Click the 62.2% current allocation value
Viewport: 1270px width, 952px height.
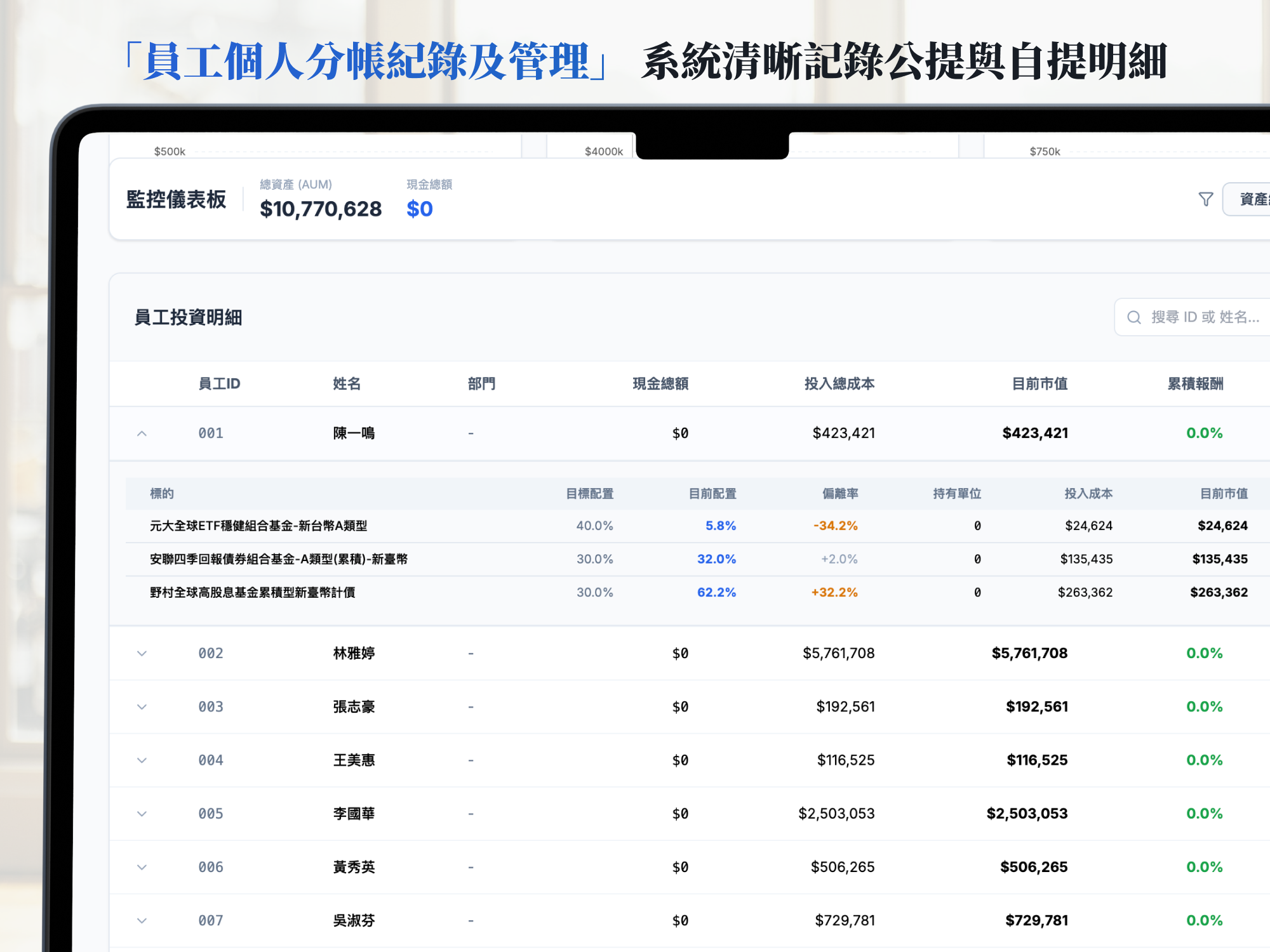click(716, 593)
